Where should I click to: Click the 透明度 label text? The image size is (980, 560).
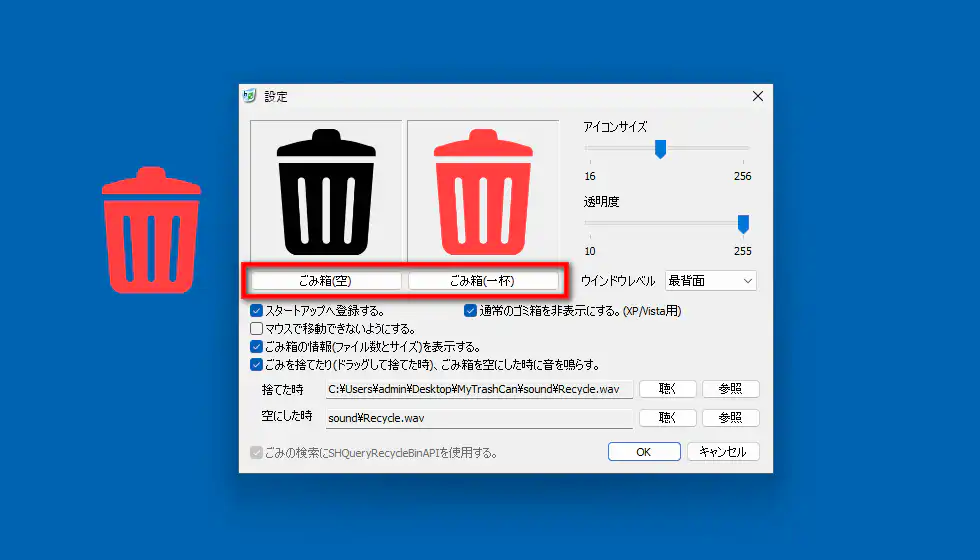pyautogui.click(x=601, y=202)
